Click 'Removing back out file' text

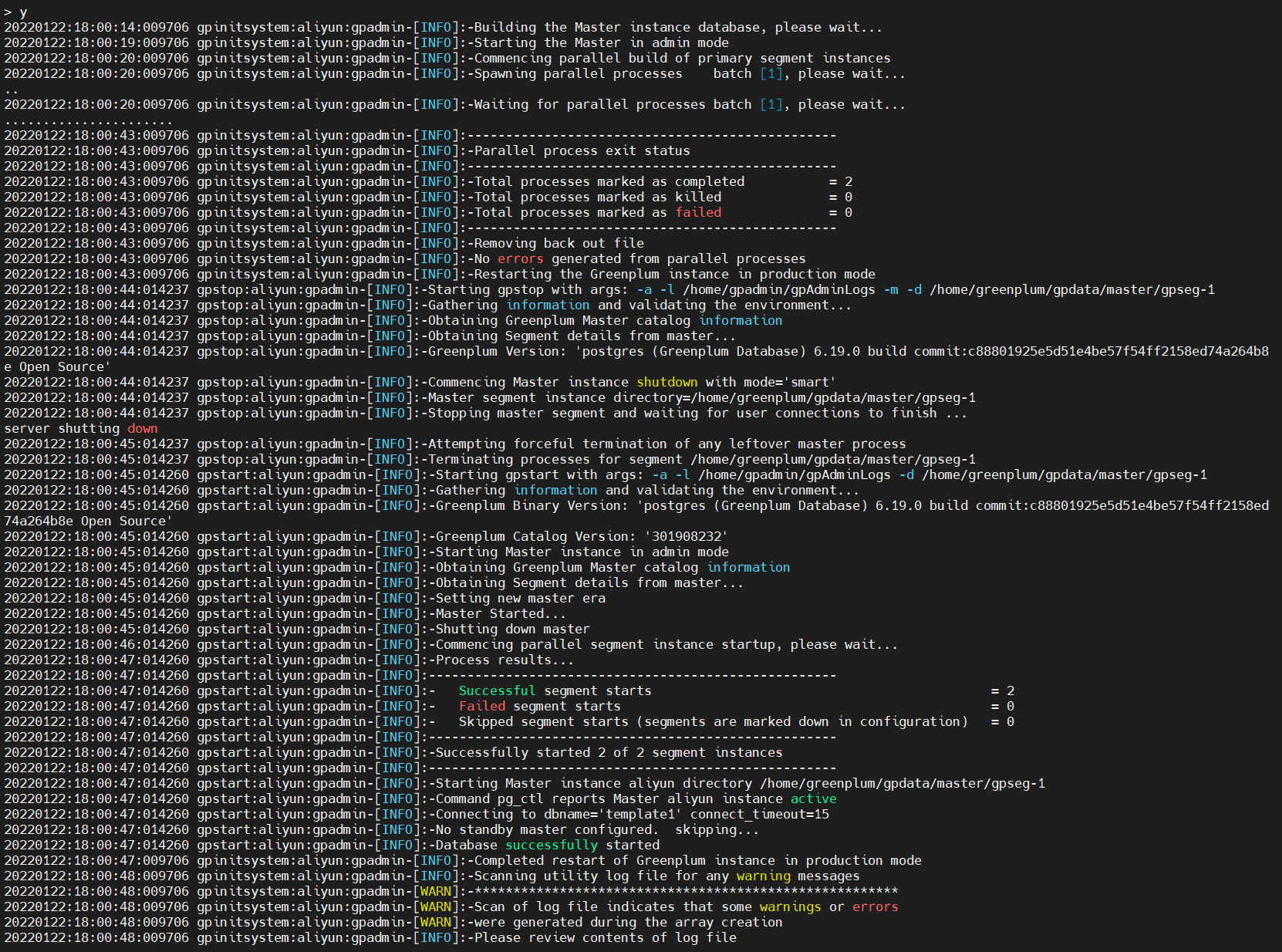pyautogui.click(x=558, y=244)
